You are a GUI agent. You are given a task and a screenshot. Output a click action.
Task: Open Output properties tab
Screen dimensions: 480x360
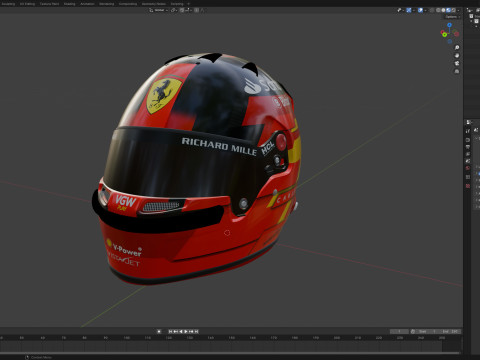pos(468,147)
